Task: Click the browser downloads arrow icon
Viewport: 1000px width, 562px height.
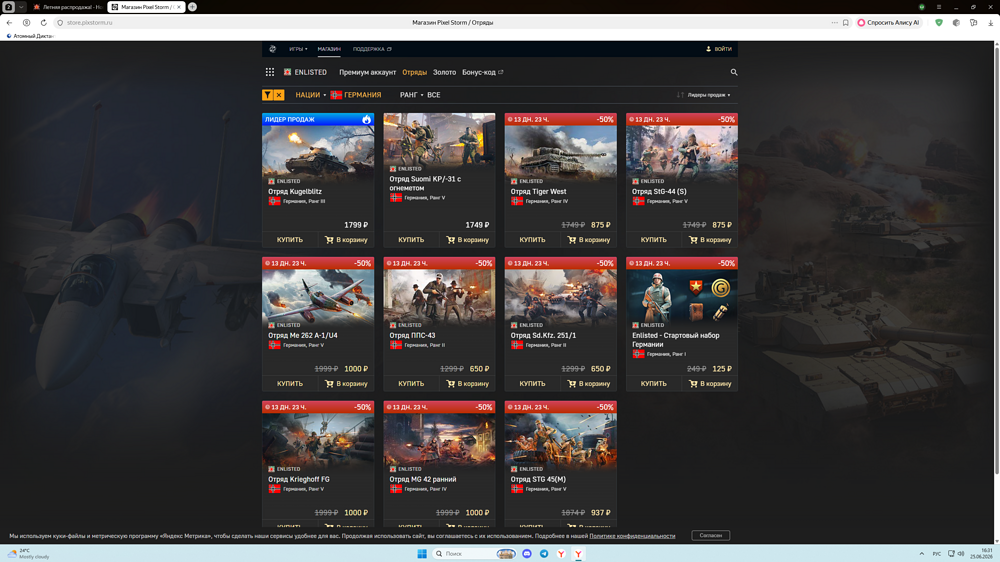Action: [990, 22]
